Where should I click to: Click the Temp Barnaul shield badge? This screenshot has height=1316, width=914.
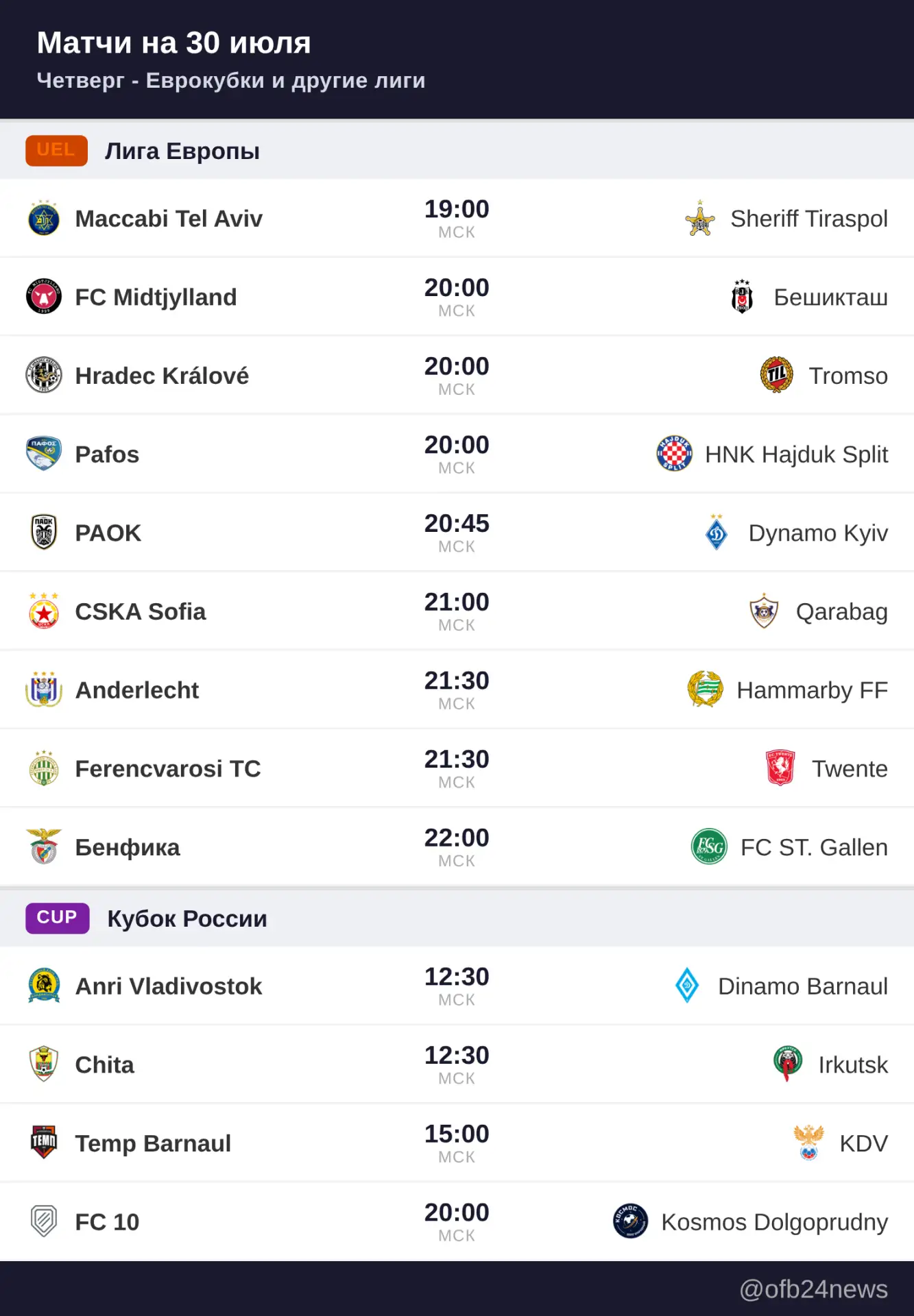(x=44, y=1143)
